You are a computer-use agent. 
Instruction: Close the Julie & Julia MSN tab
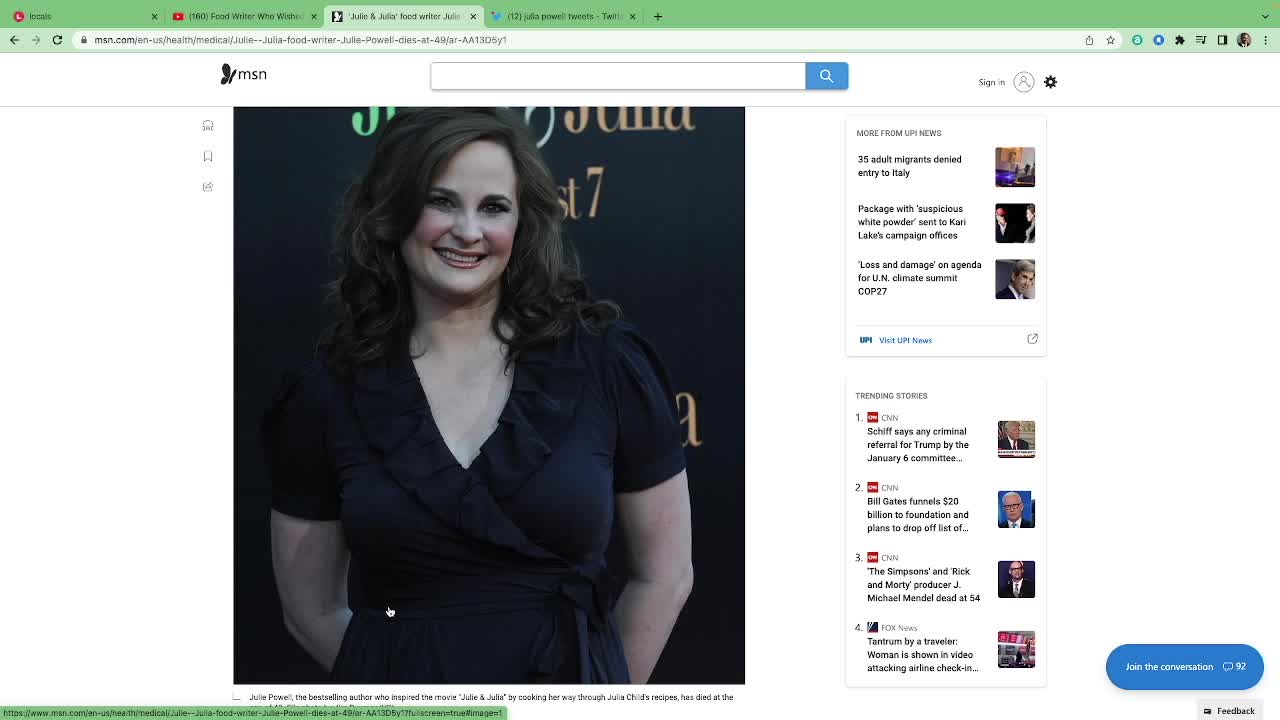(473, 17)
